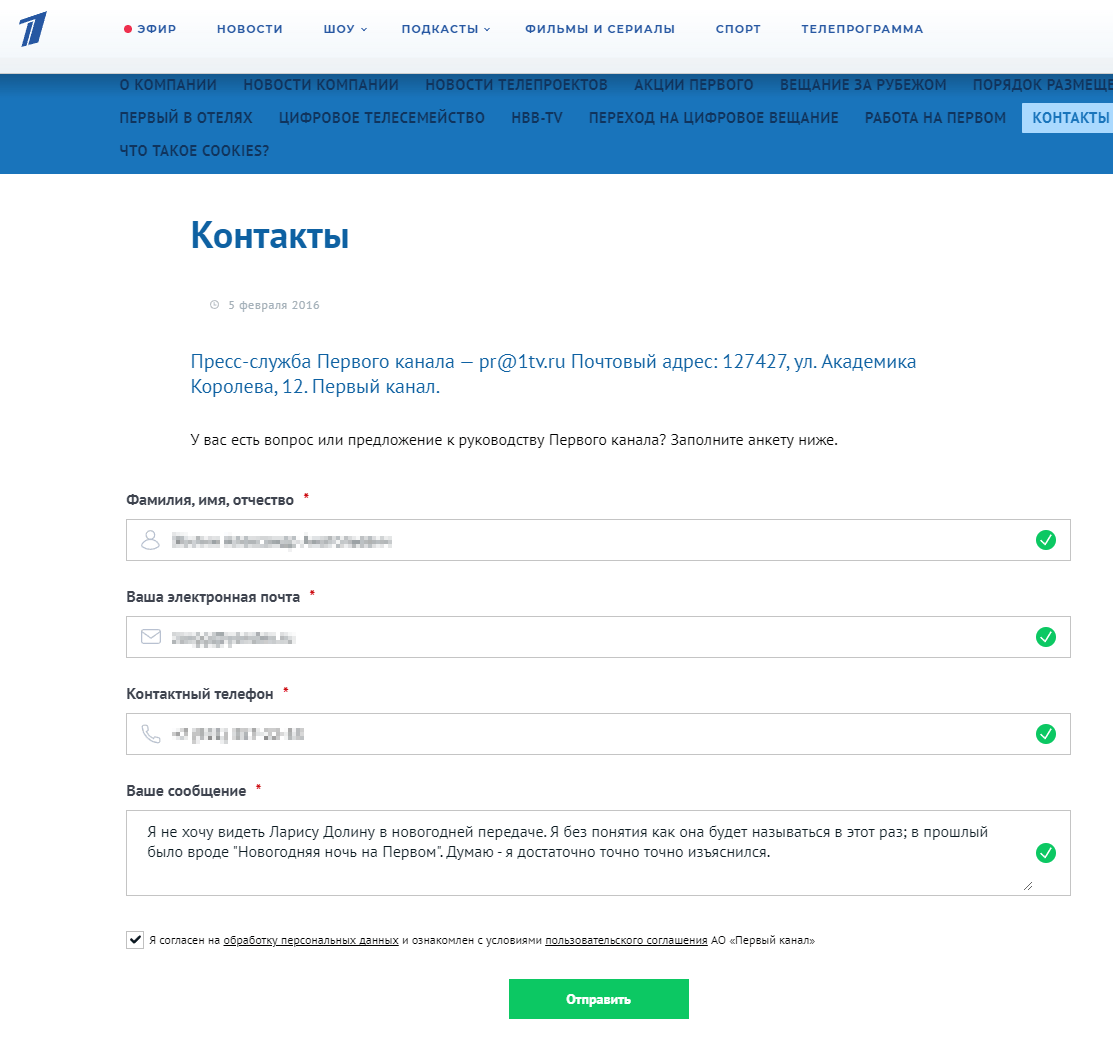The height and width of the screenshot is (1054, 1113).
Task: Click the Контактный телефон label
Action: coord(199,694)
